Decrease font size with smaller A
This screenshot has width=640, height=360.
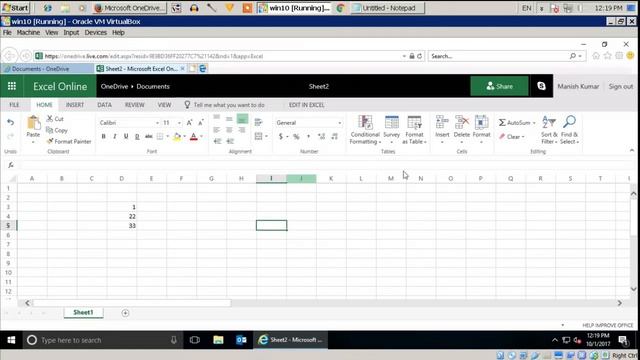[201, 122]
